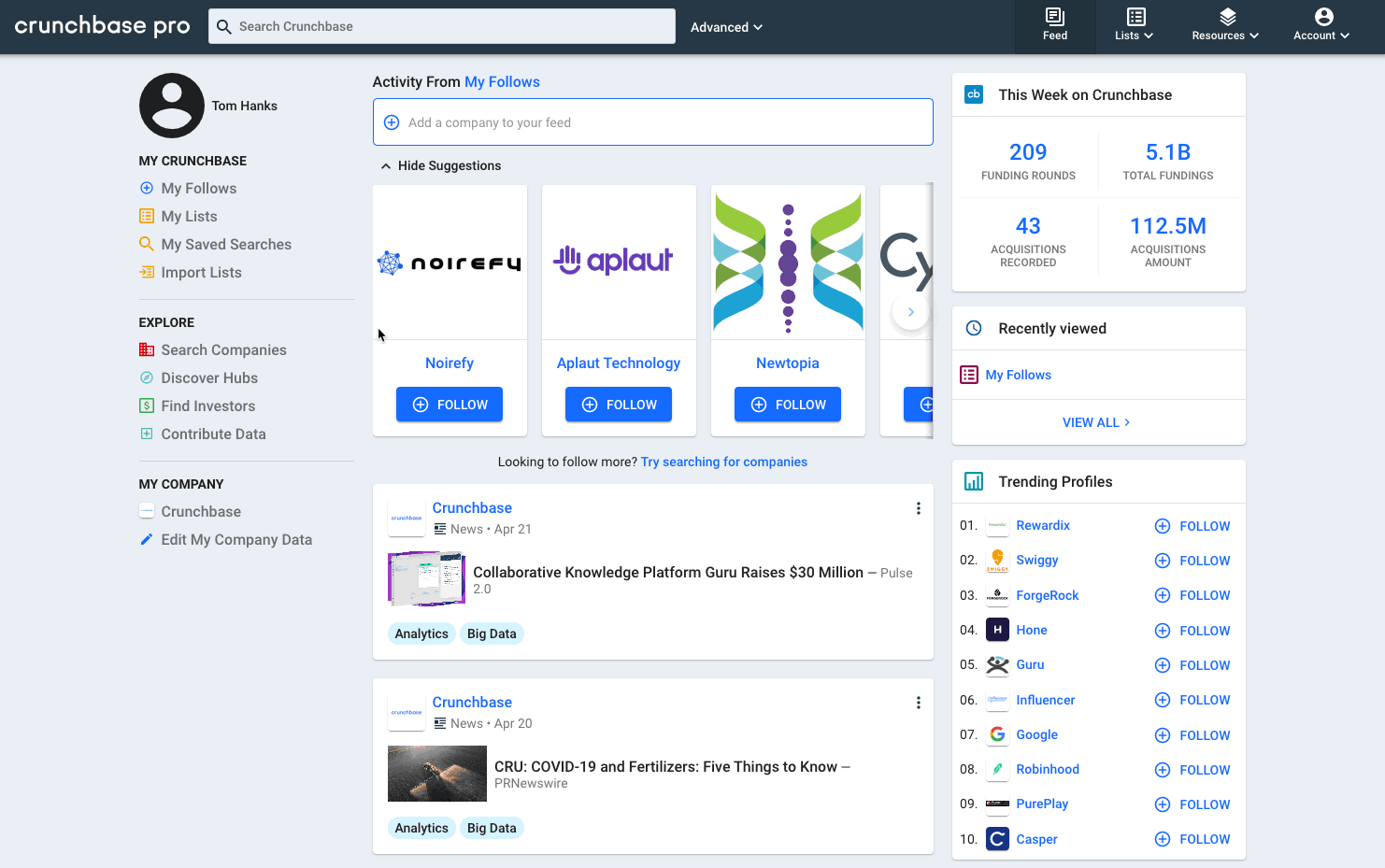This screenshot has height=868, width=1385.
Task: Click the My Follows link in activity heading
Action: [x=502, y=81]
